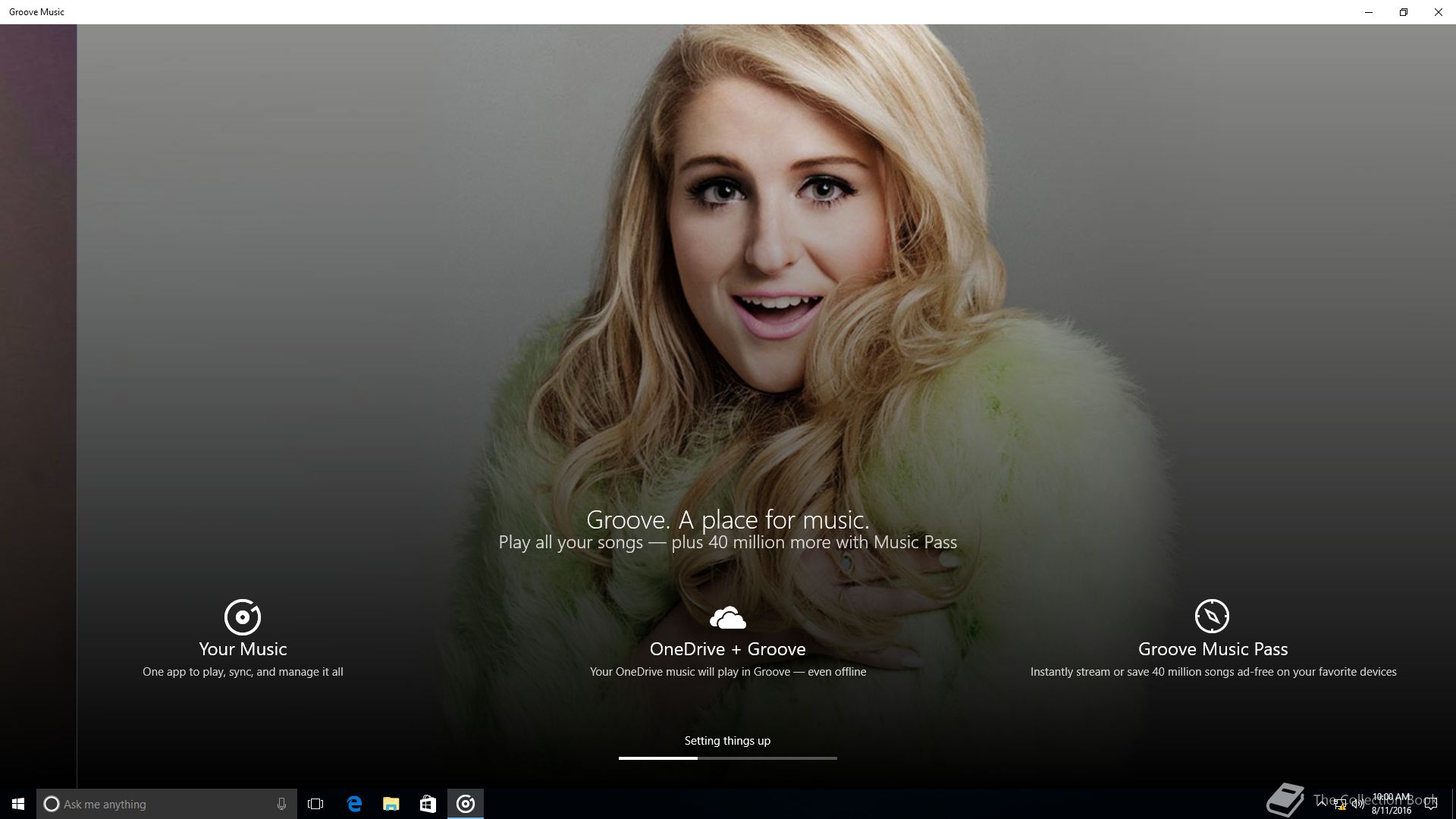1456x819 pixels.
Task: Open the network status tray icon
Action: click(1340, 805)
